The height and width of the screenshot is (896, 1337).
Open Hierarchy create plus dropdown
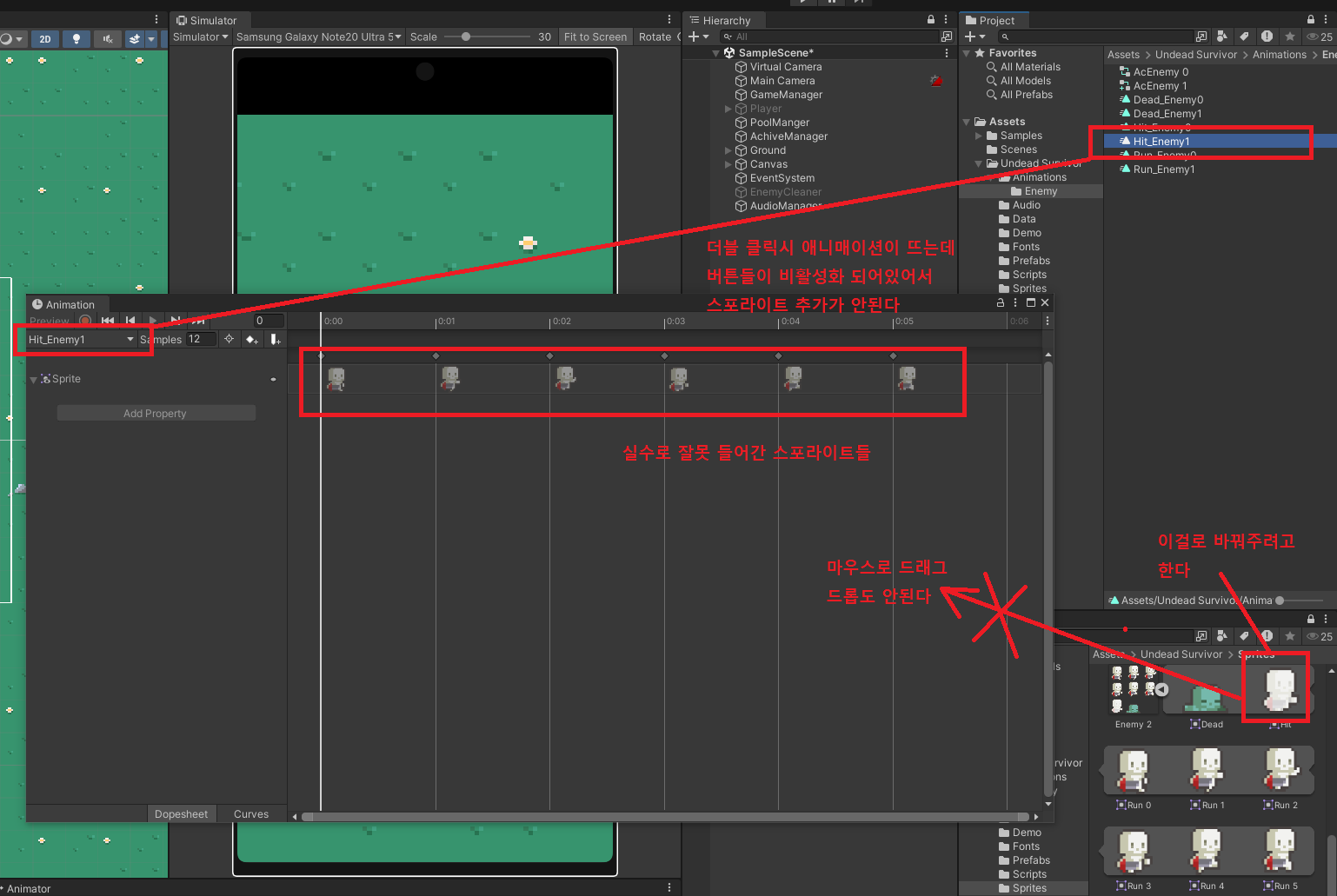[698, 37]
